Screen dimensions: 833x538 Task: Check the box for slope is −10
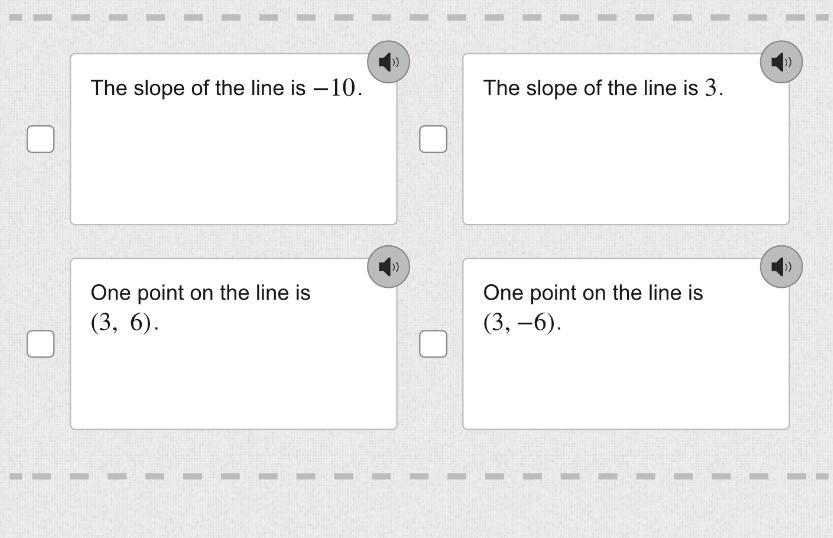(40, 139)
